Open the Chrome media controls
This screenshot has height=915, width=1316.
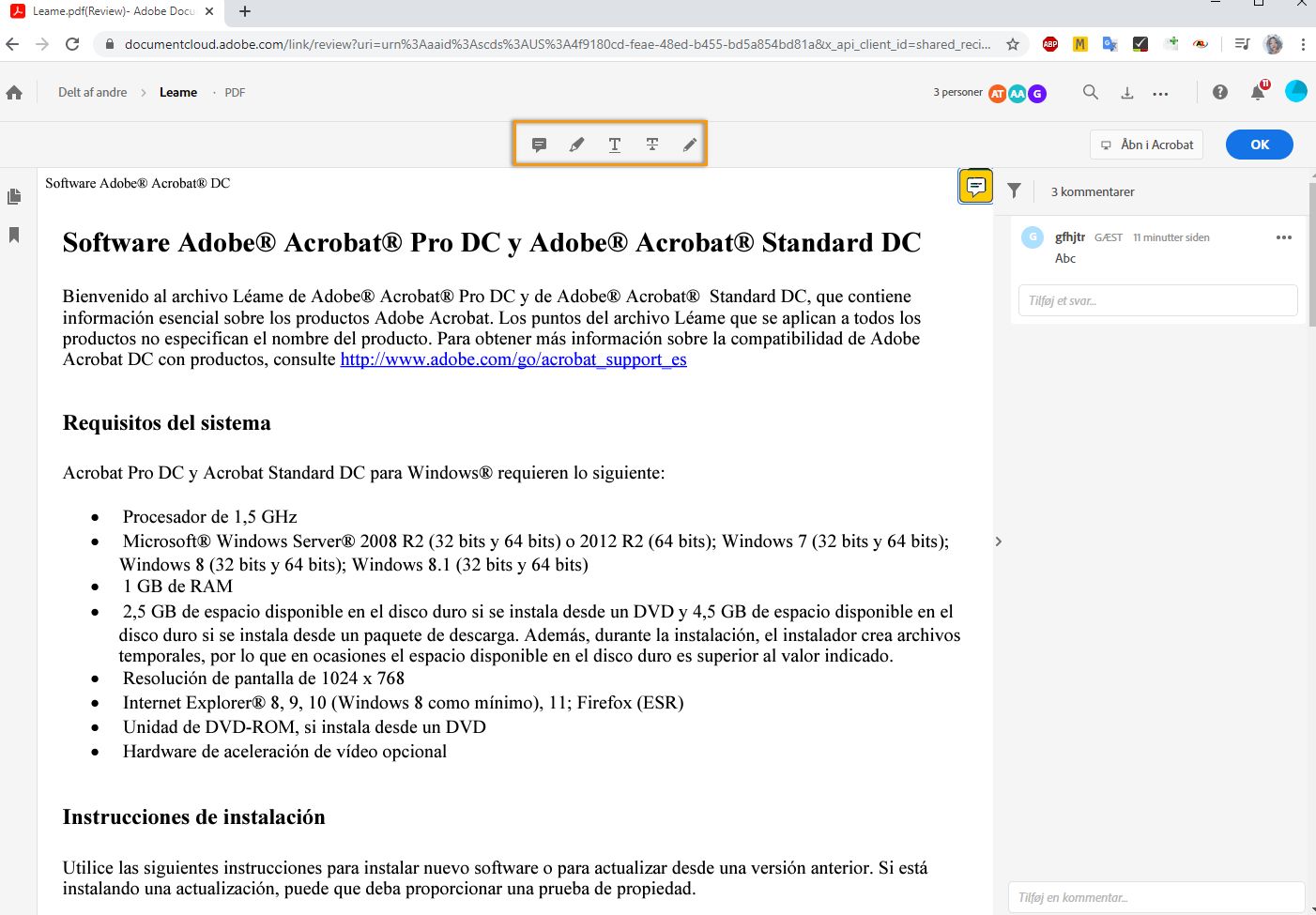click(x=1242, y=44)
